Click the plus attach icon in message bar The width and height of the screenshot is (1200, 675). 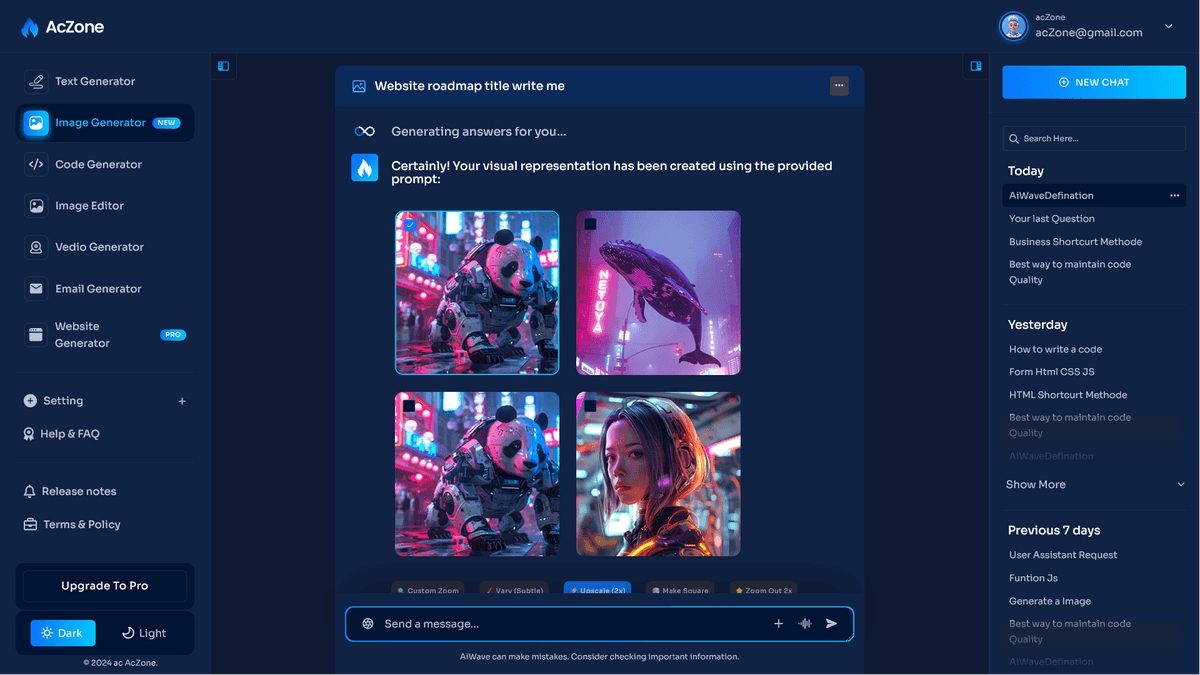point(778,624)
